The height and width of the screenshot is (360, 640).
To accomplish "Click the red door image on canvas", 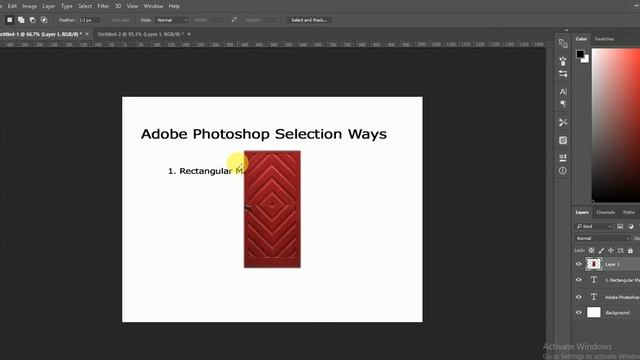I will click(x=272, y=209).
